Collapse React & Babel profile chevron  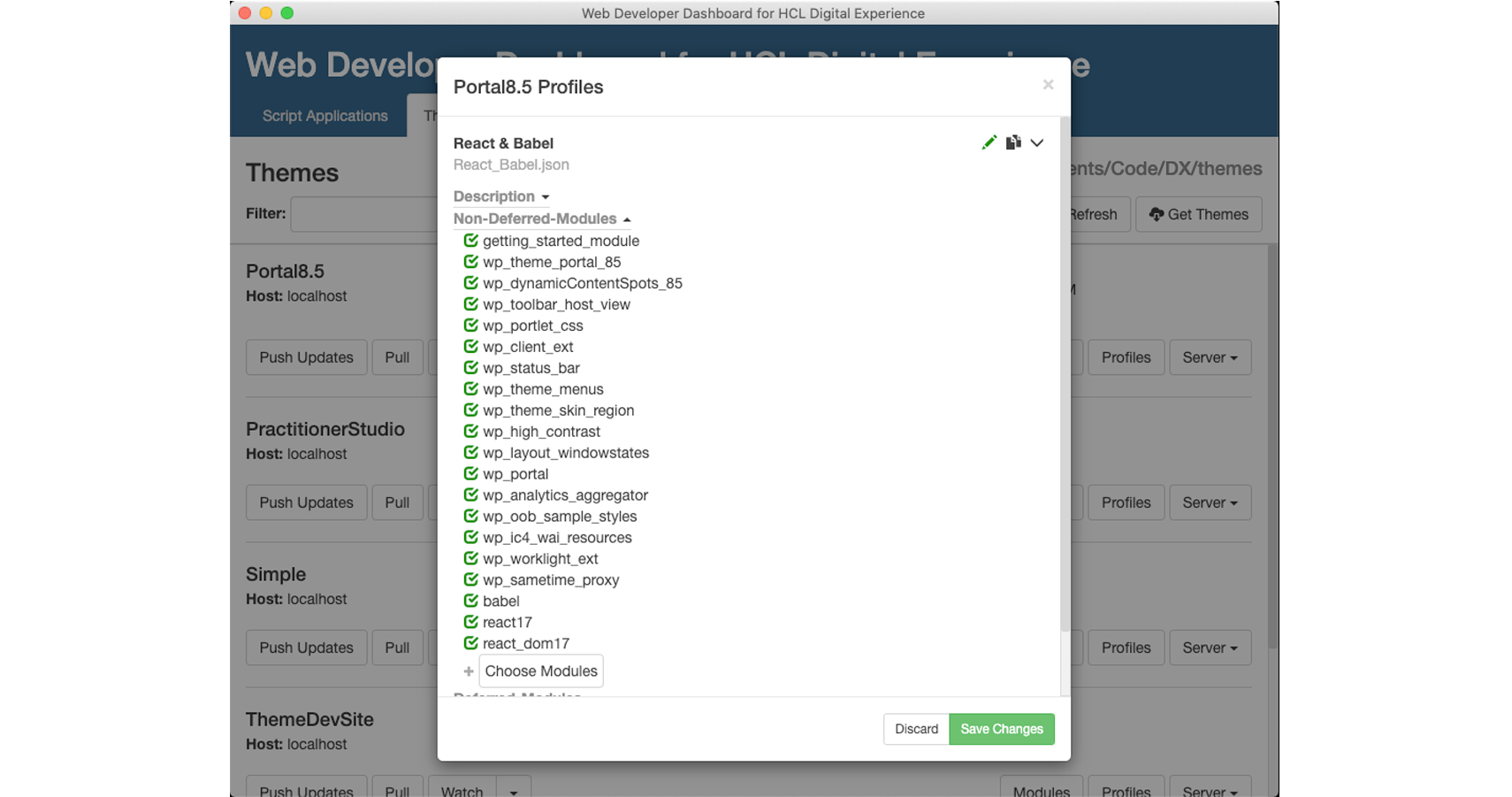1037,142
